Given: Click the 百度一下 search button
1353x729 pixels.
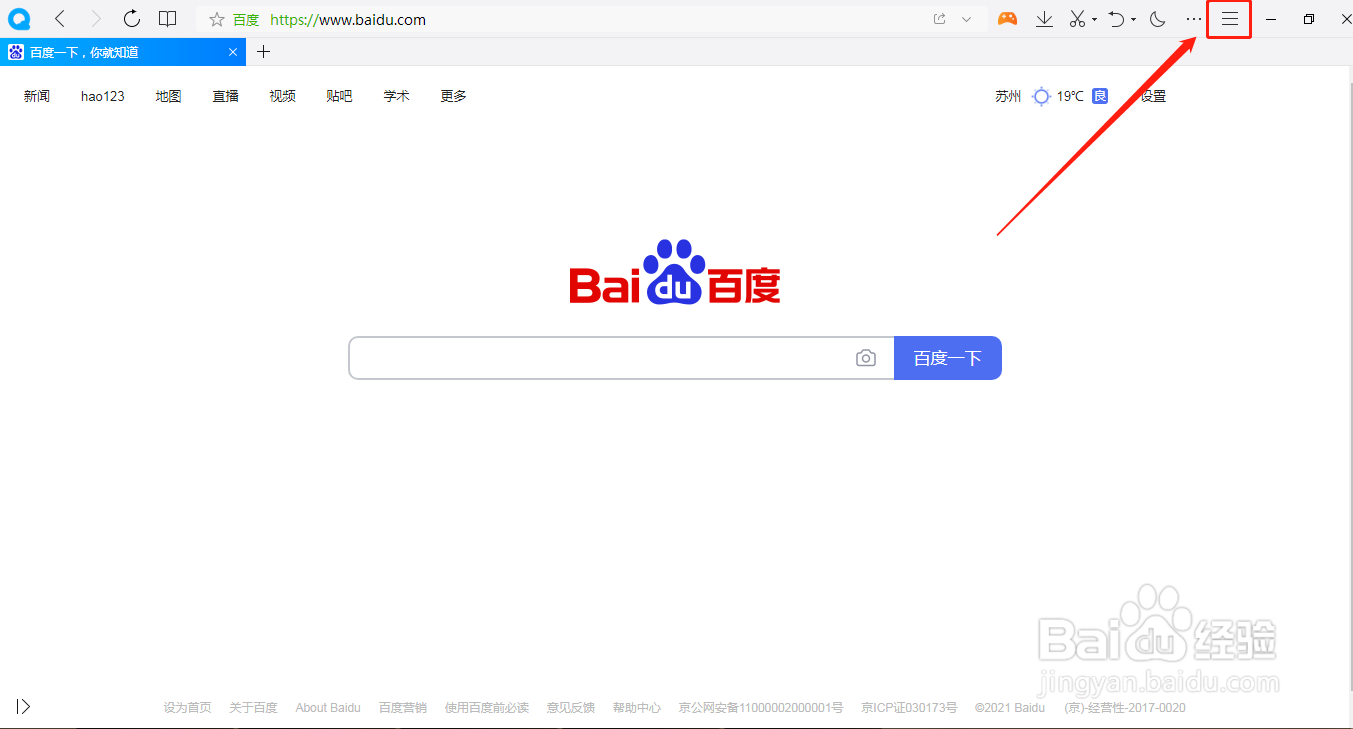Looking at the screenshot, I should tap(947, 357).
